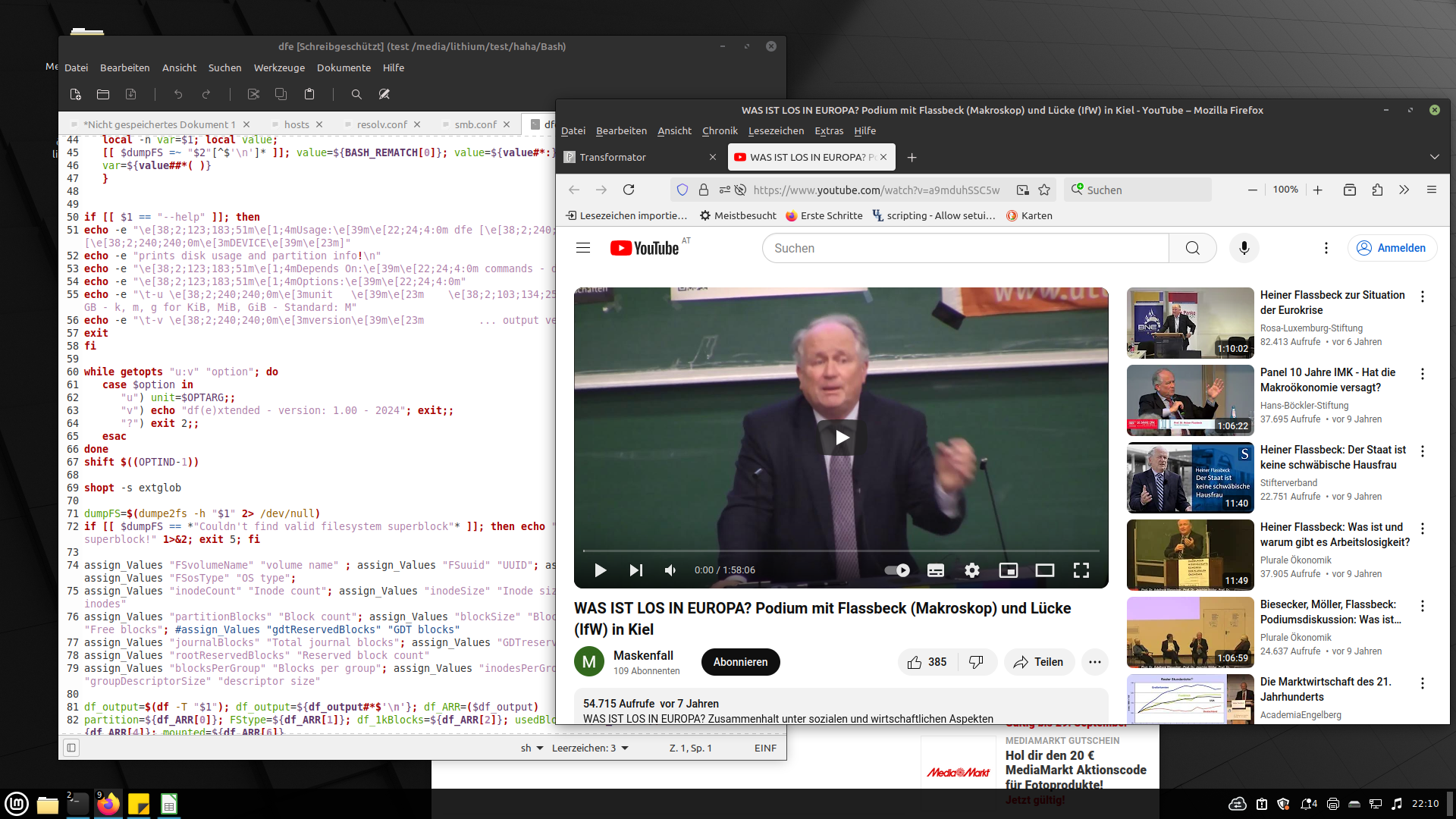1456x819 pixels.
Task: Open the sh syntax language dropdown
Action: click(x=532, y=748)
